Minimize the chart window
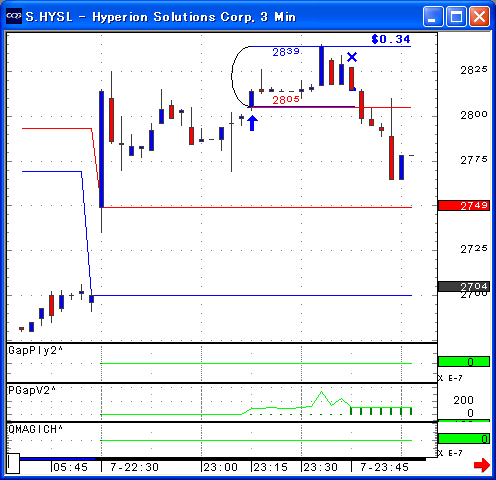This screenshot has width=496, height=480. pos(433,16)
